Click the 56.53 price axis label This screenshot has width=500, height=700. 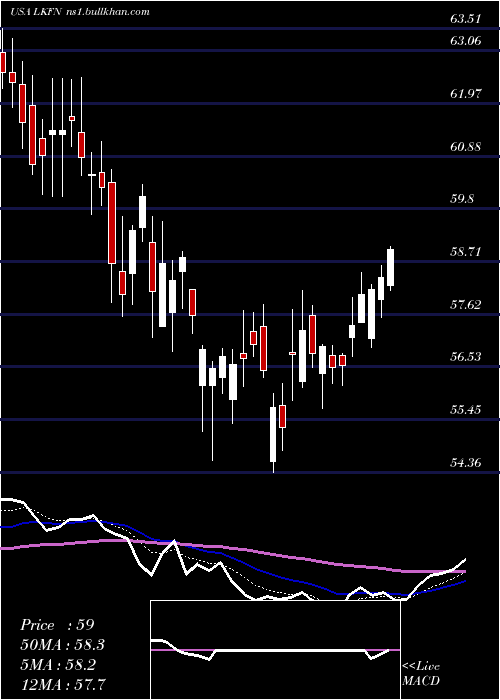(466, 357)
